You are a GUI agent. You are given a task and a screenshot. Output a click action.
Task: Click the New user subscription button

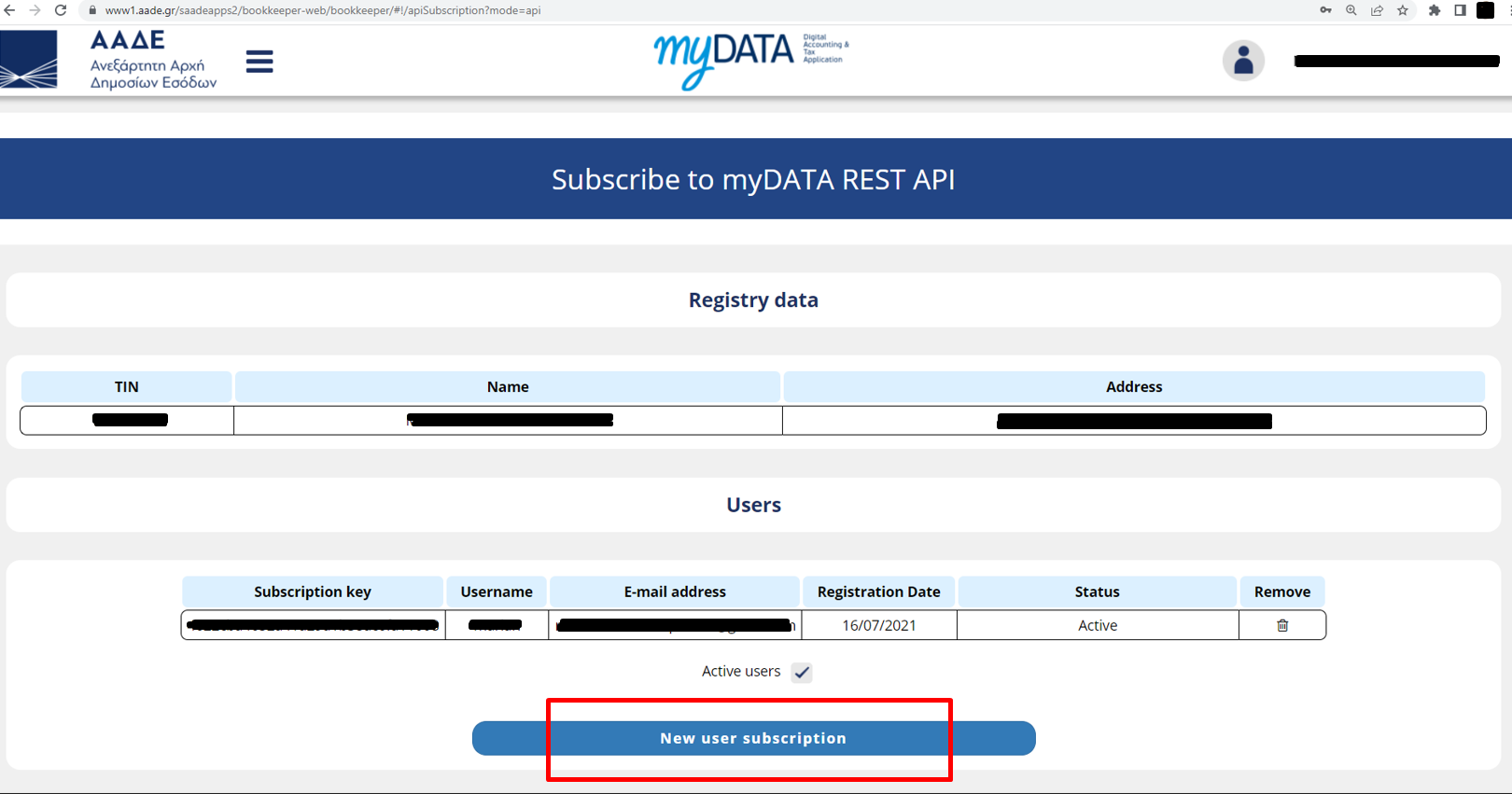point(753,738)
